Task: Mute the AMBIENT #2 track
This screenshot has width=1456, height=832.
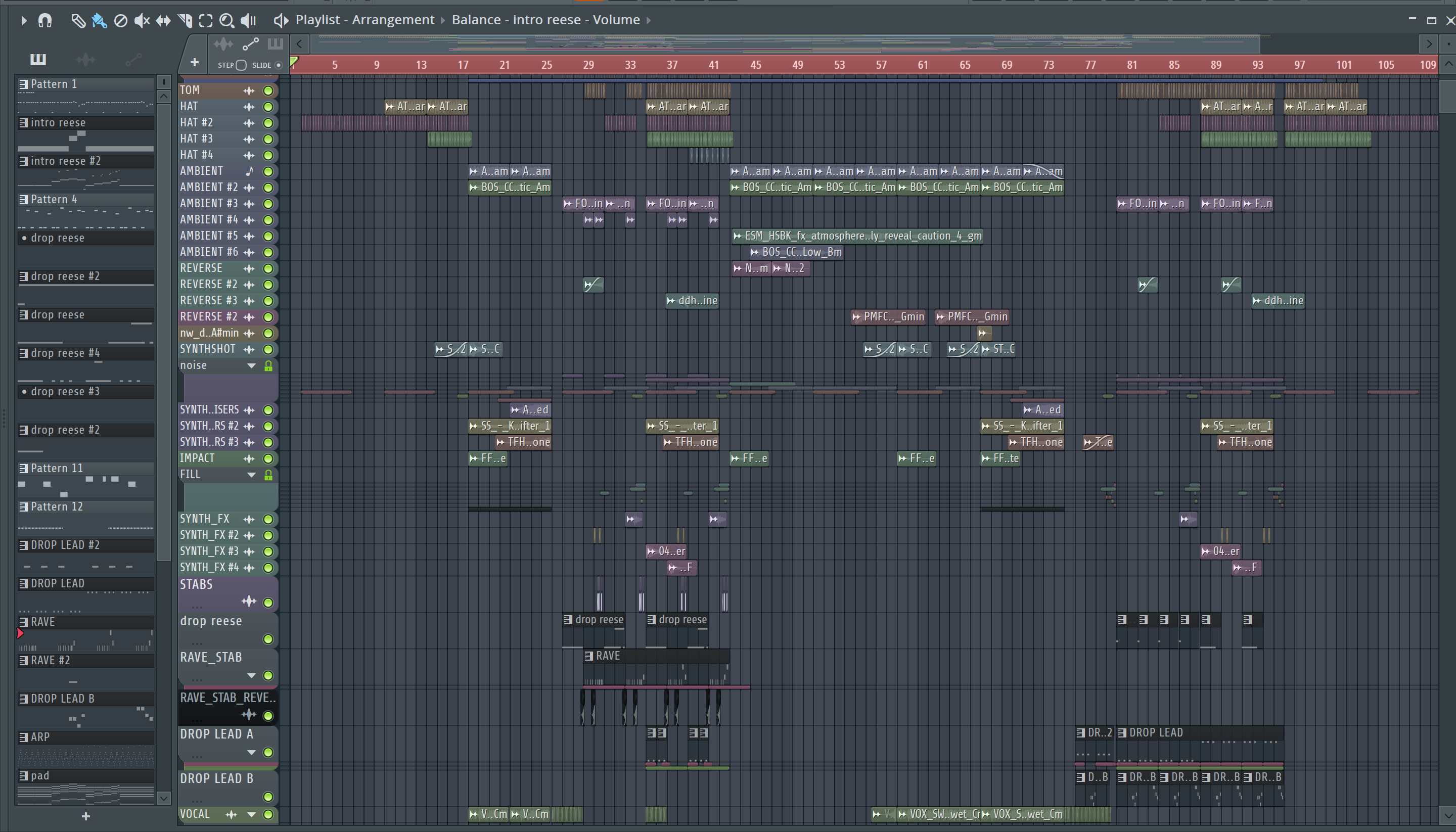Action: (x=268, y=188)
